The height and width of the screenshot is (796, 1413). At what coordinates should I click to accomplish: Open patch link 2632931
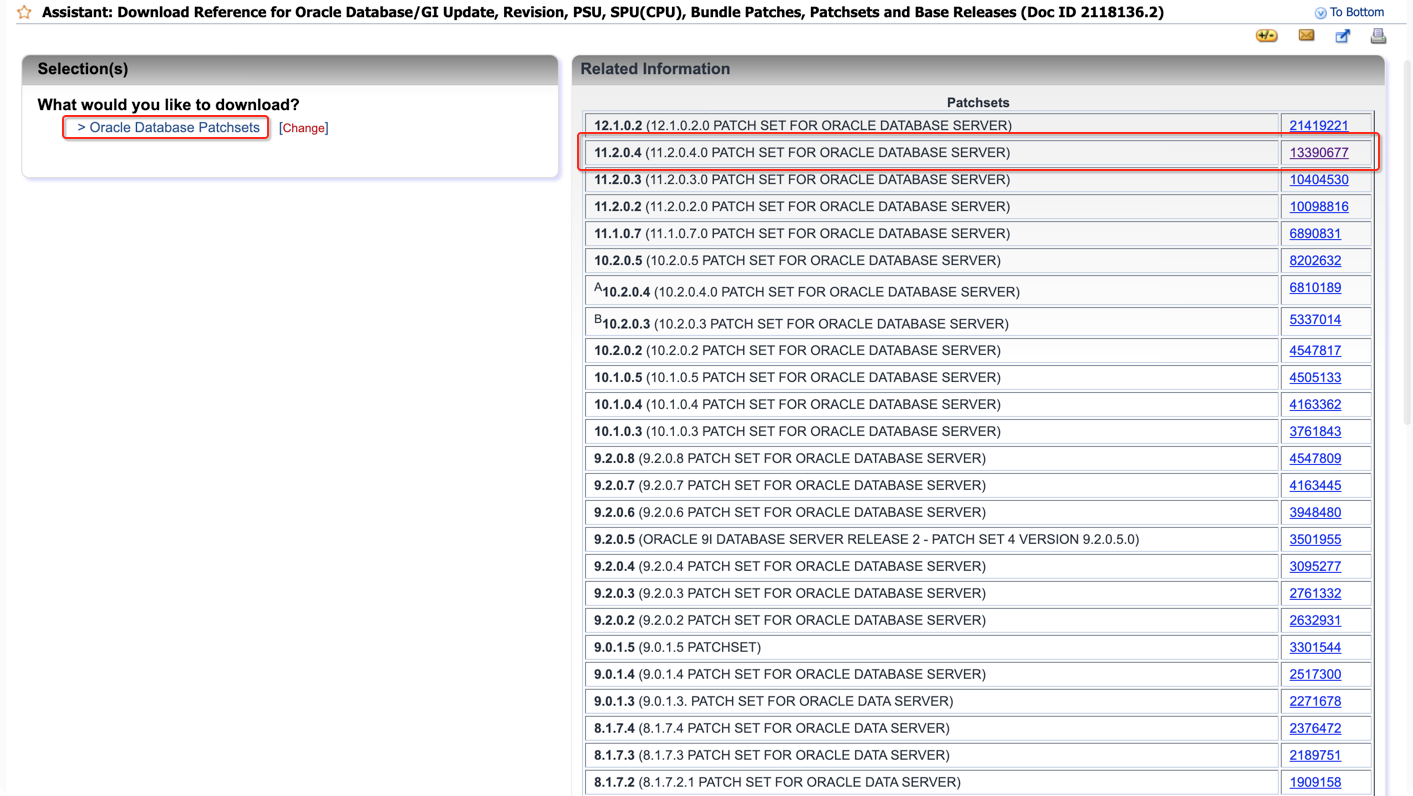(1315, 620)
